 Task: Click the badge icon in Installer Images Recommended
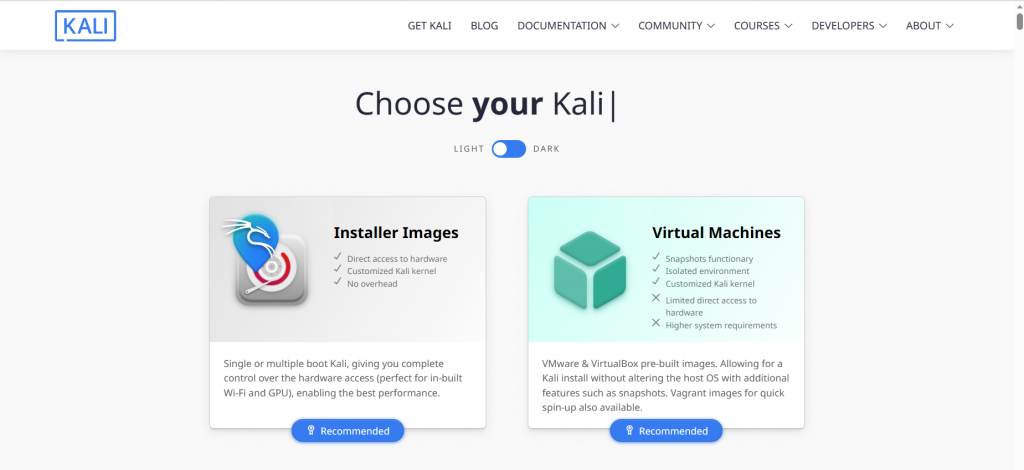pos(311,431)
